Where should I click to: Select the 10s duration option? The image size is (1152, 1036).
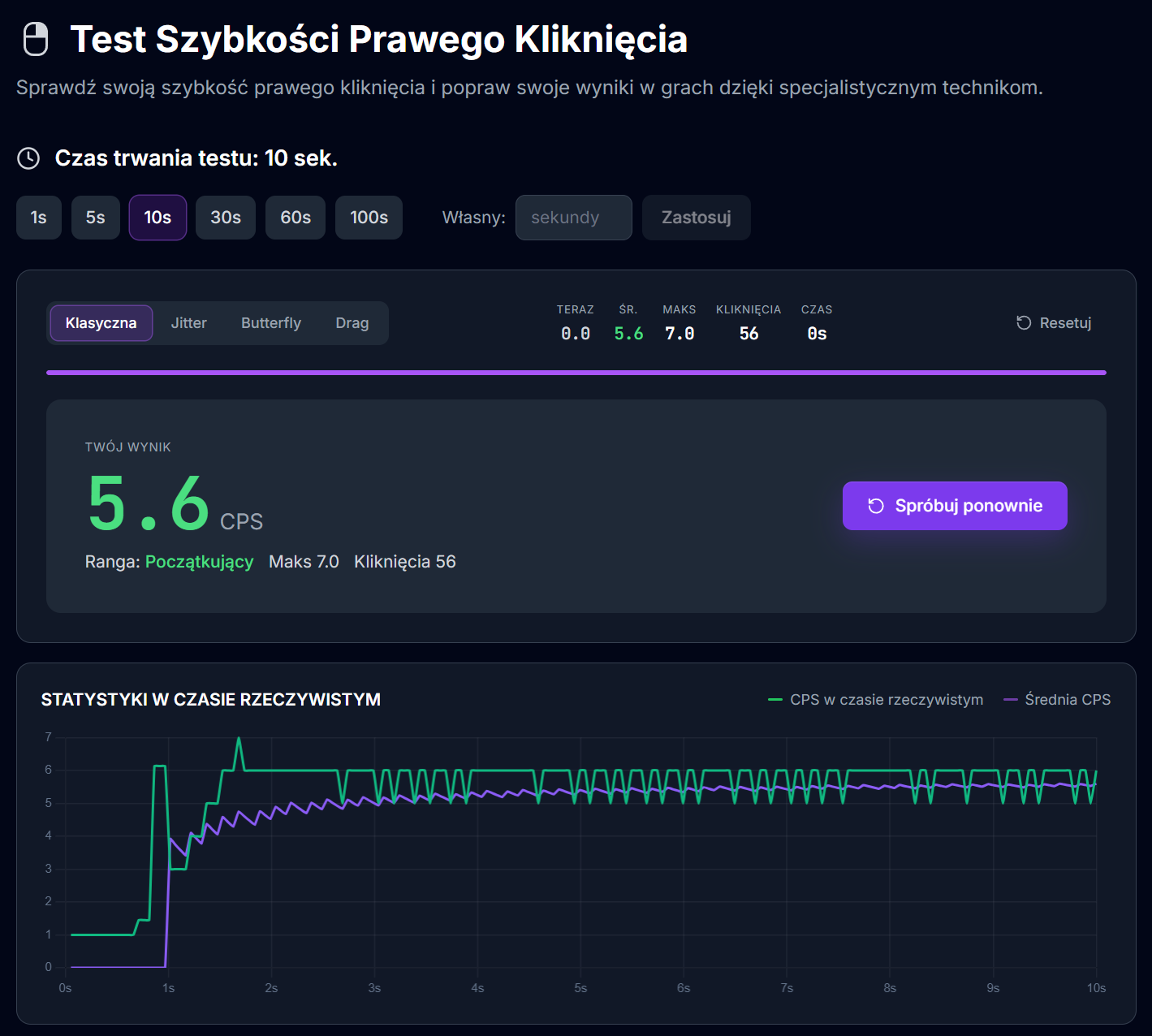pos(157,218)
